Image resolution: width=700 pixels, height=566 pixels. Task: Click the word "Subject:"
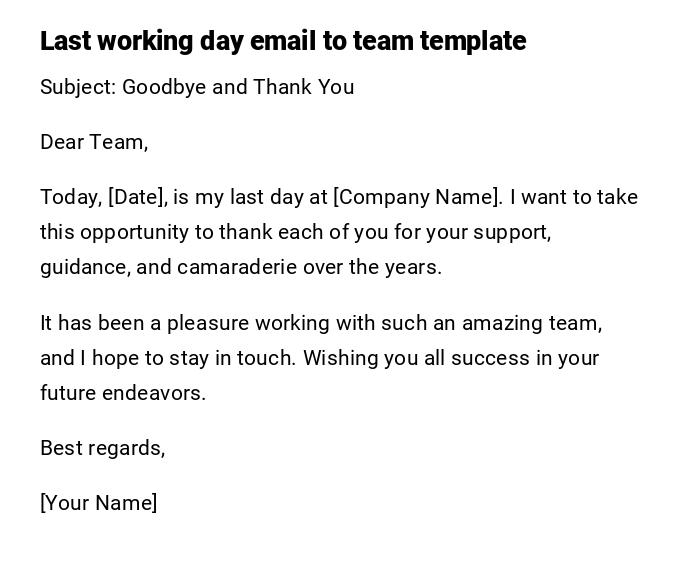[78, 87]
